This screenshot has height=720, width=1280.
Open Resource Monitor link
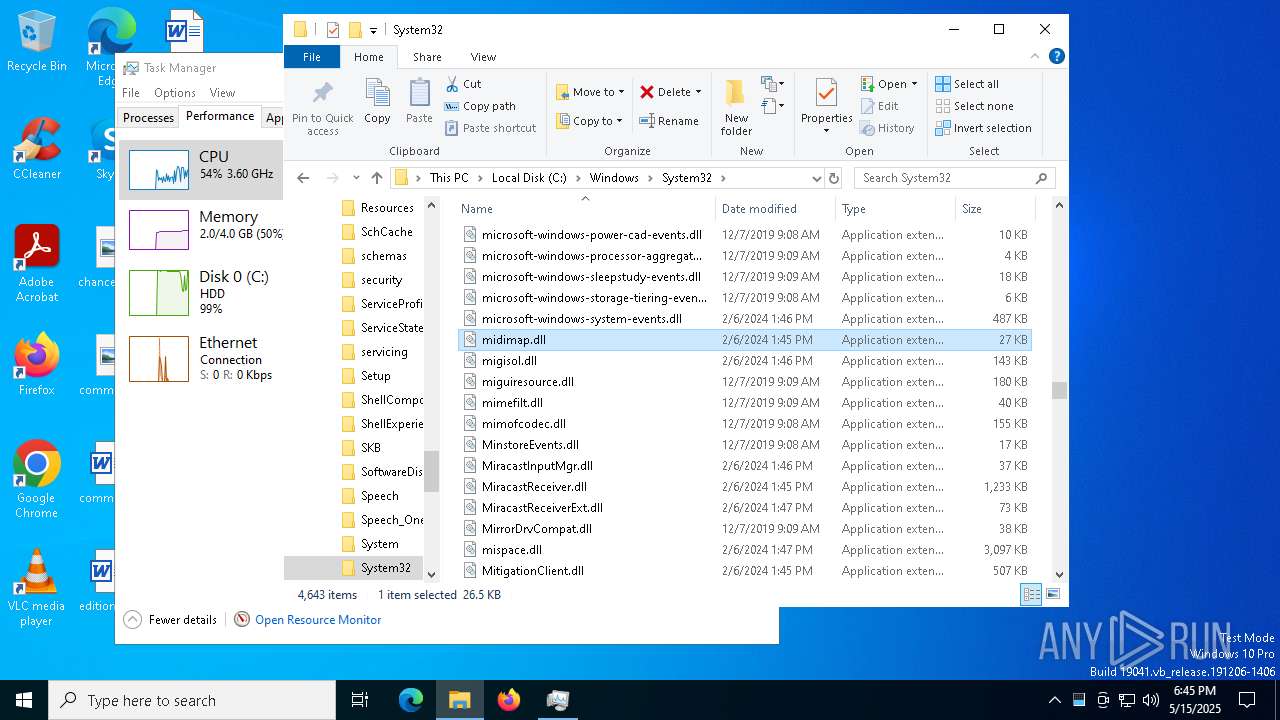318,620
